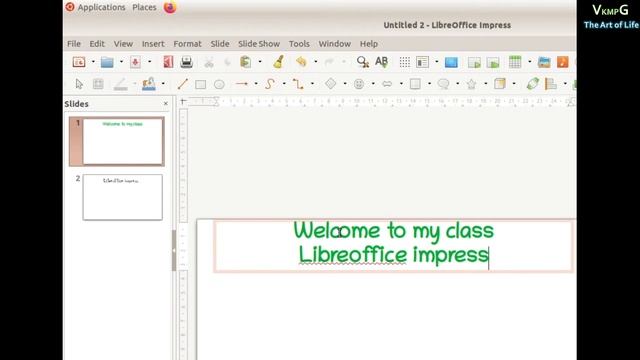This screenshot has height=360, width=640.
Task: Click the Display Views icon
Action: tap(422, 62)
